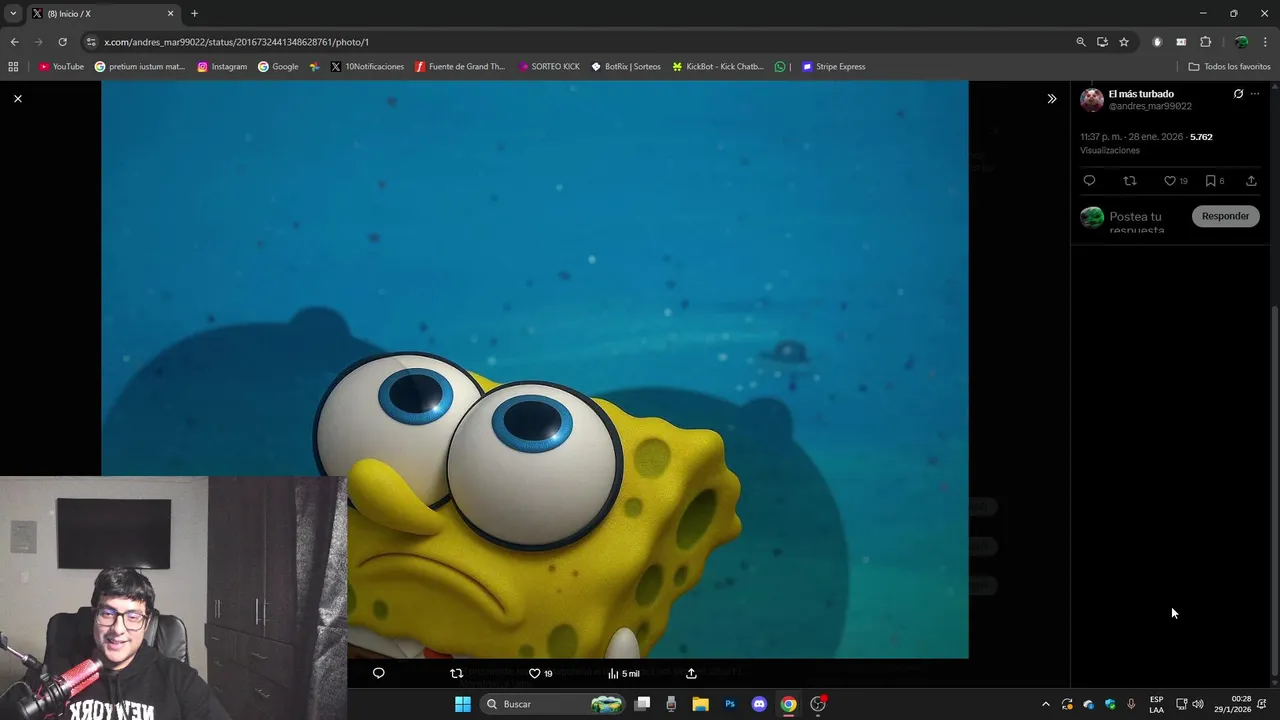This screenshot has height=720, width=1280.
Task: Open the SORTEO KICK bookmark
Action: pyautogui.click(x=549, y=67)
